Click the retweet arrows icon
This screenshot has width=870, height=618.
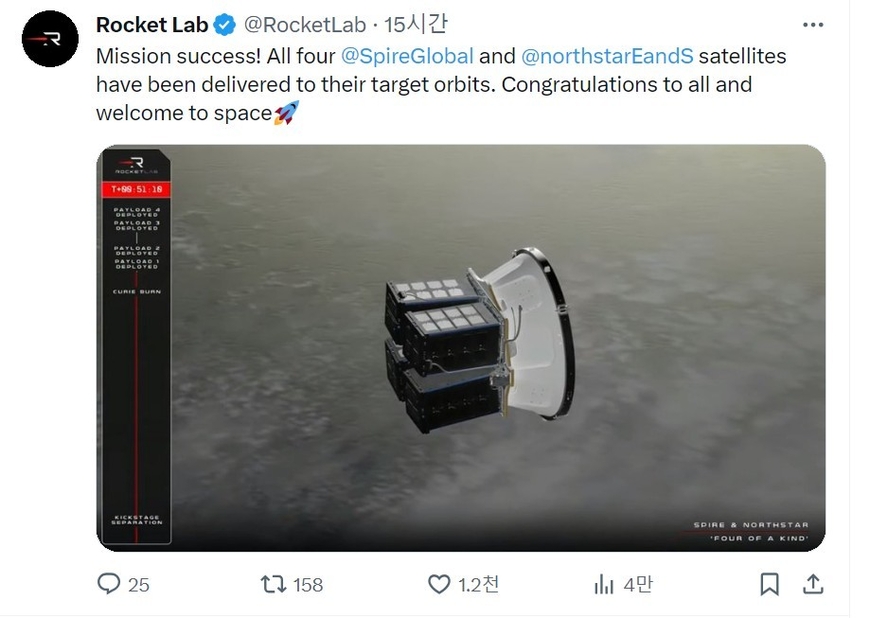(x=273, y=584)
